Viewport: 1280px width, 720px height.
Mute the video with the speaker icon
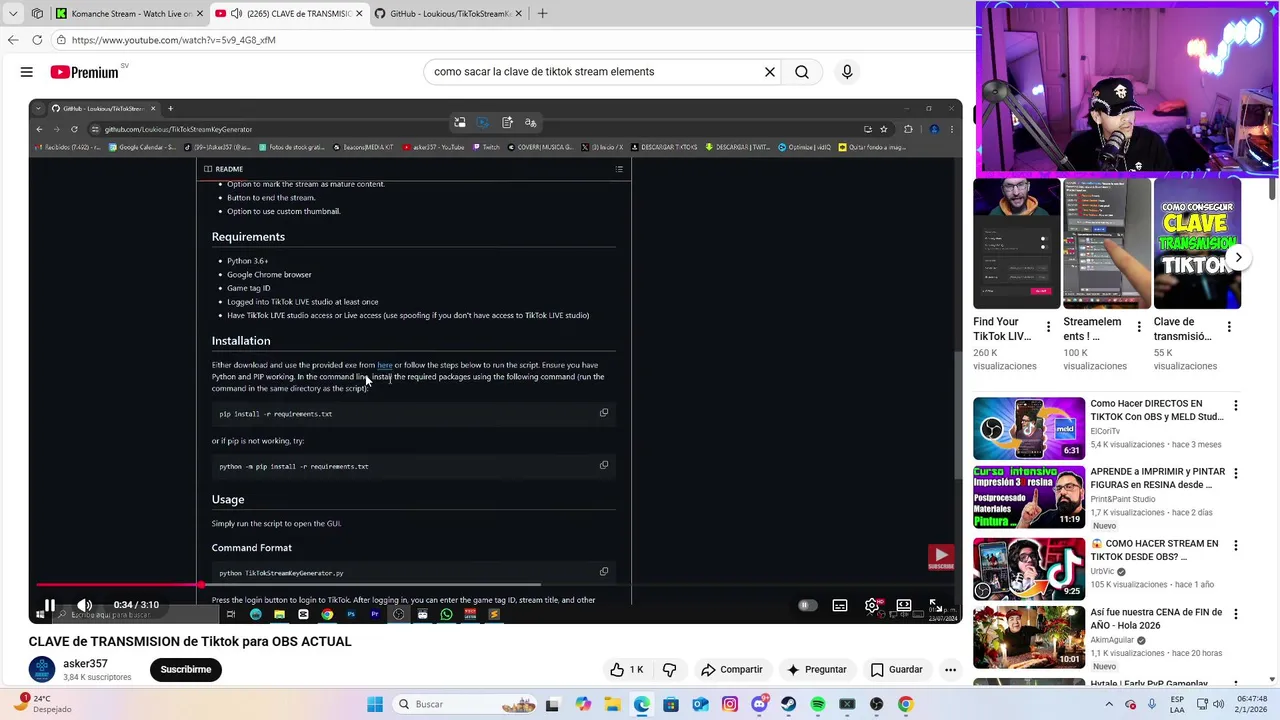click(x=85, y=605)
